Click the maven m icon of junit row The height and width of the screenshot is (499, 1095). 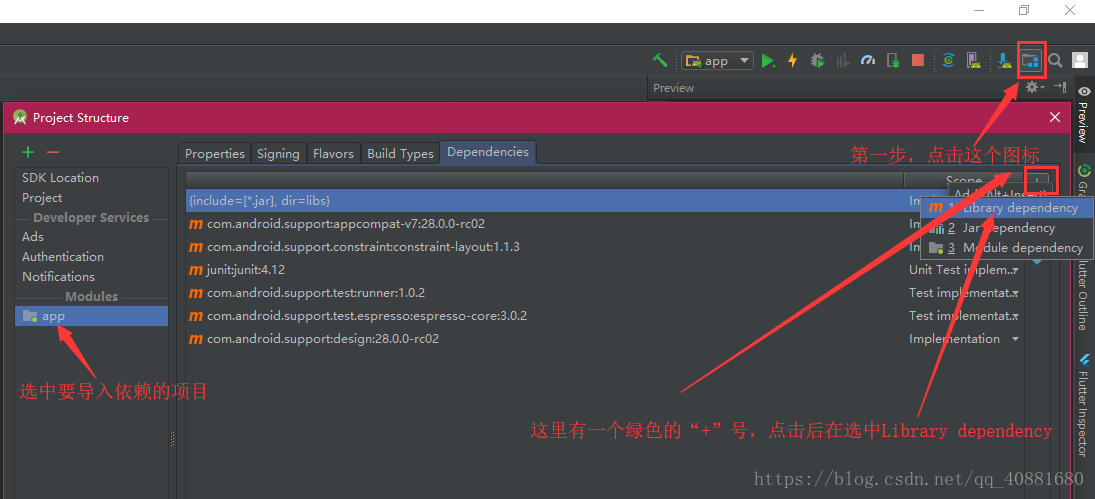click(x=196, y=270)
